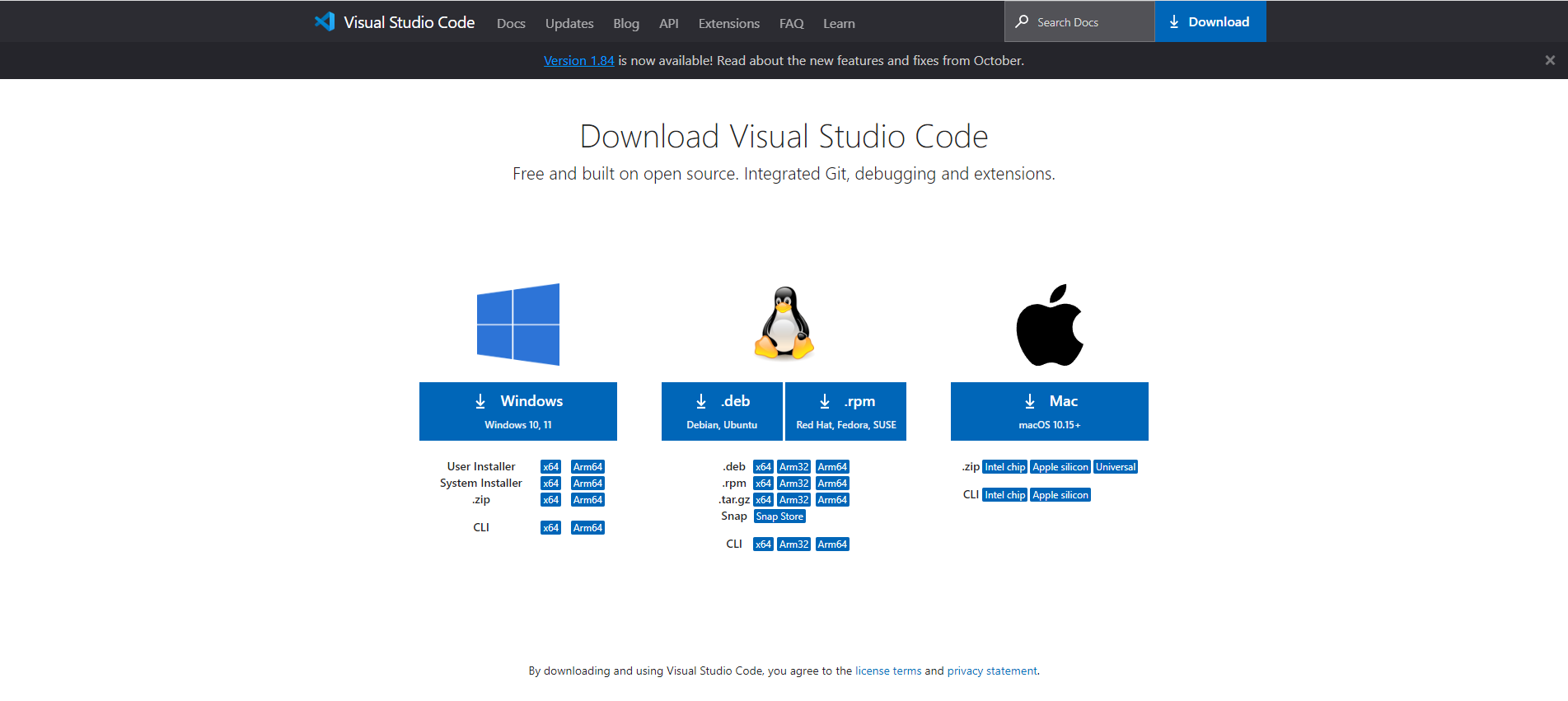
Task: Select Arm64 for Windows .zip
Action: coord(588,500)
